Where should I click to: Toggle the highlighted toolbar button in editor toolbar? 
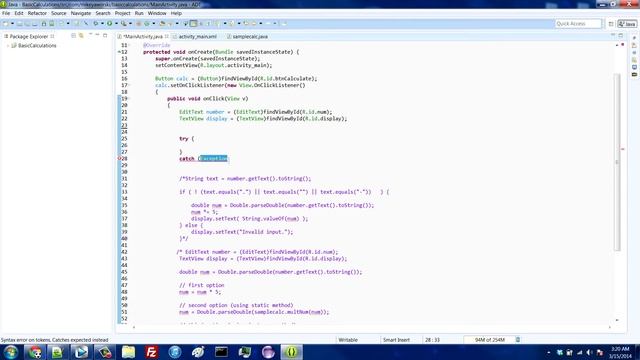[x=193, y=24]
